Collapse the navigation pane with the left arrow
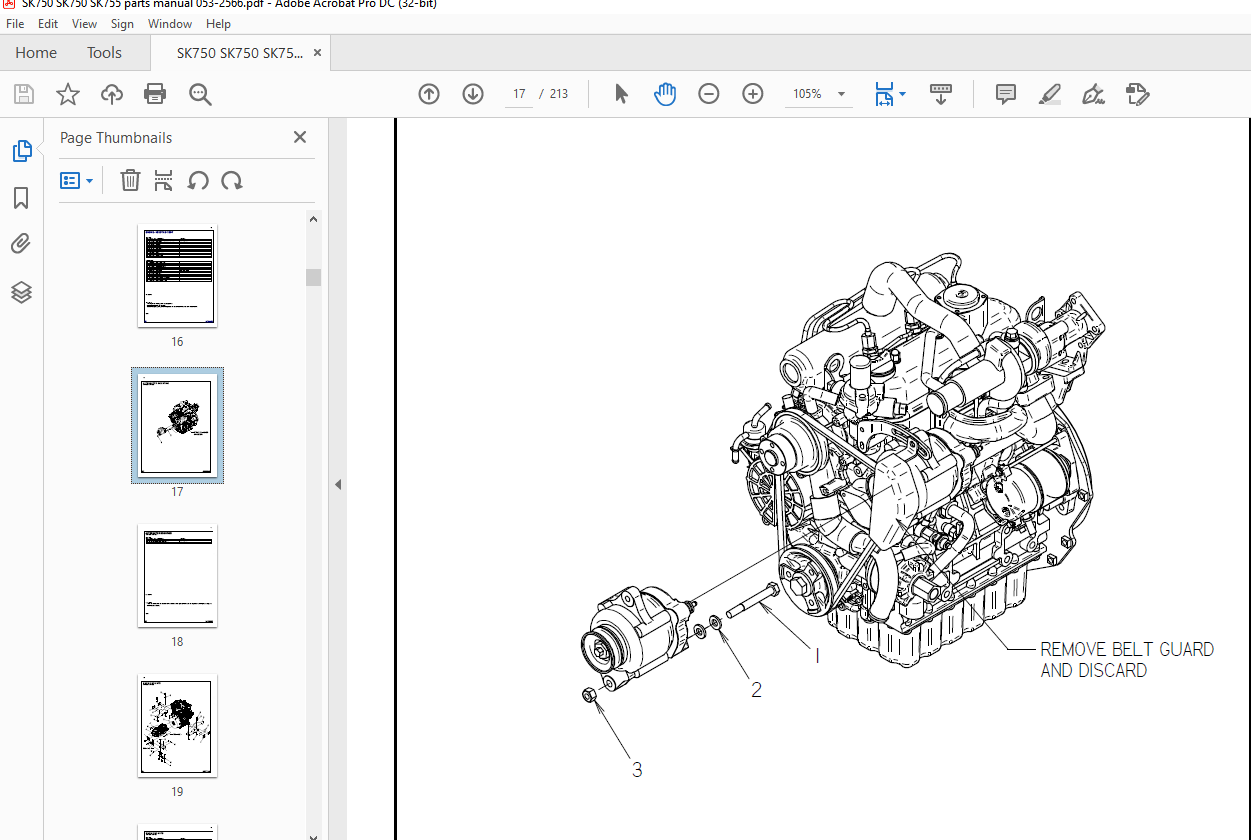The image size is (1251, 840). point(337,484)
